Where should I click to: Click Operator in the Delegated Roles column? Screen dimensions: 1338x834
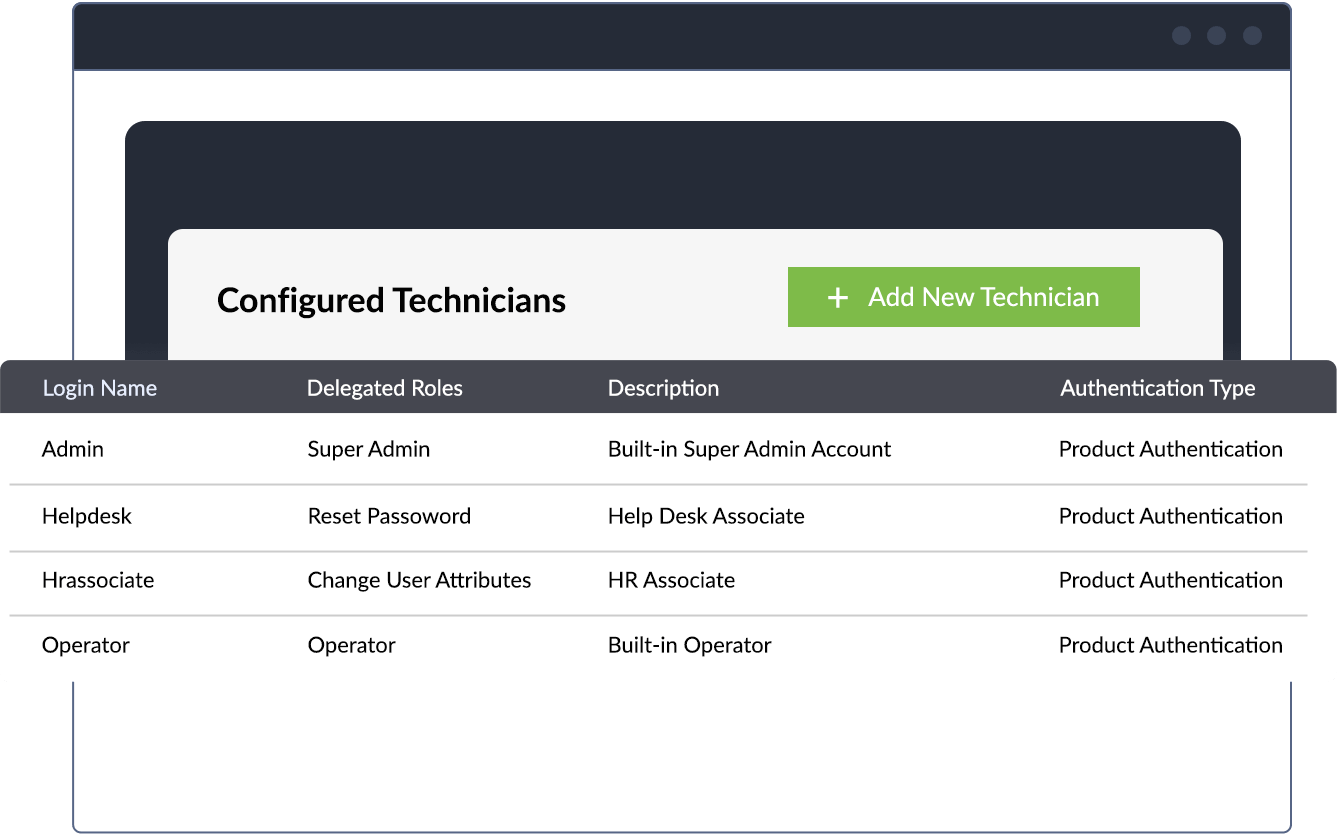click(352, 645)
